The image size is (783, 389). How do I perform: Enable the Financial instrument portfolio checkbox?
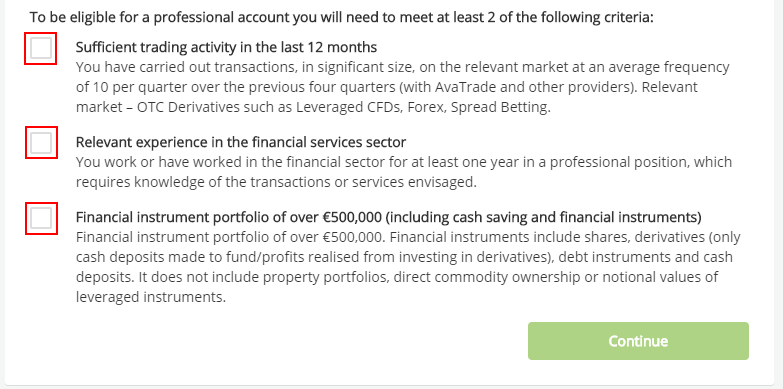pyautogui.click(x=41, y=218)
